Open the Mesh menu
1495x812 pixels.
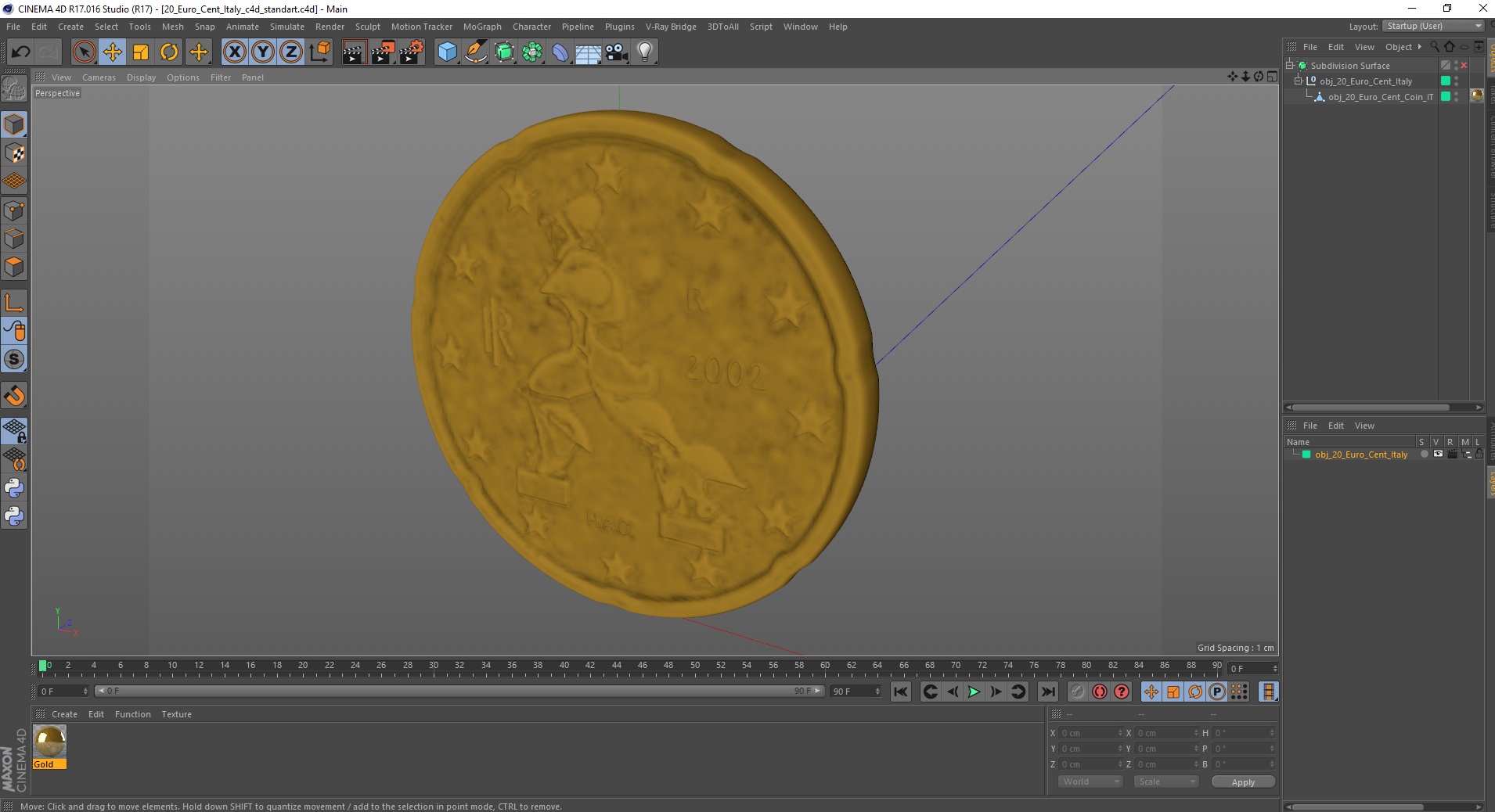[172, 27]
